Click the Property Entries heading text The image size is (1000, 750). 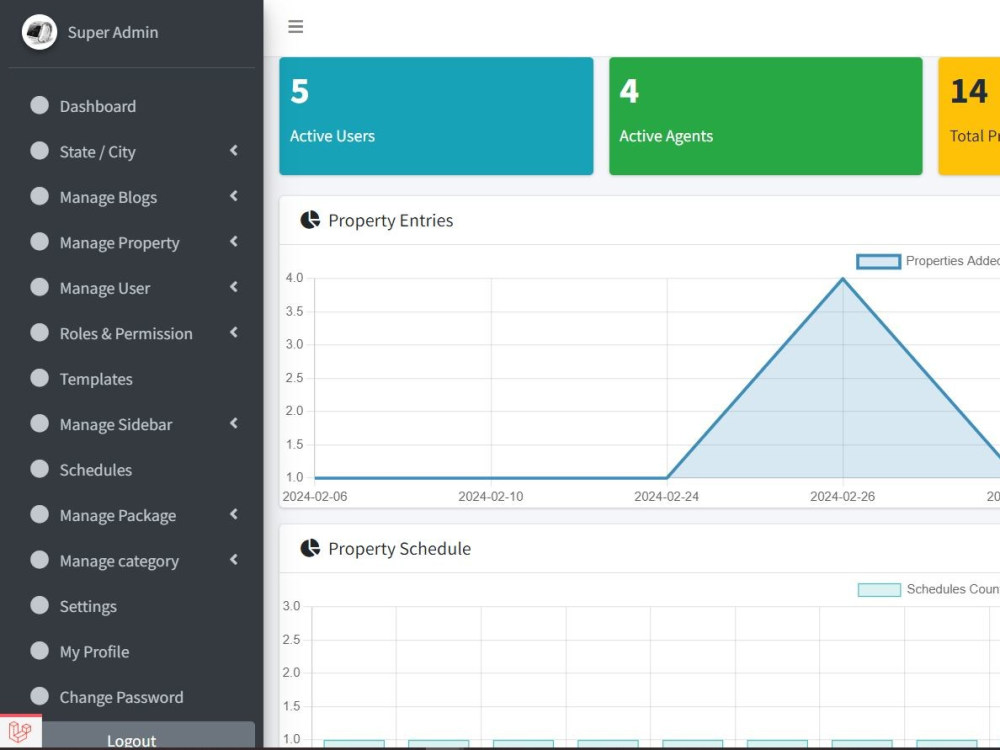point(390,221)
